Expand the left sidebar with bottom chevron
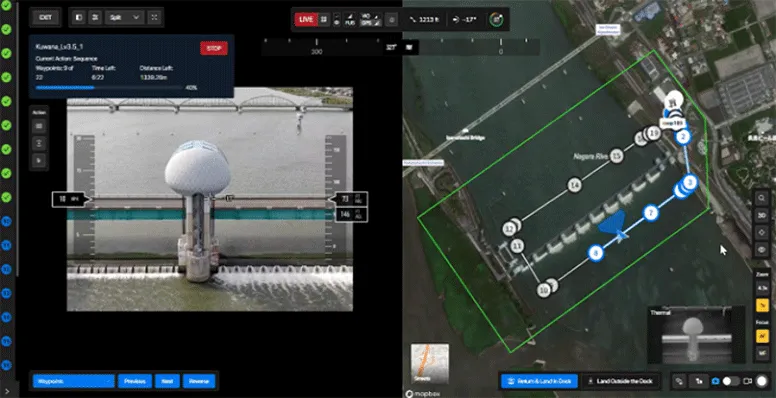This screenshot has height=398, width=776. pos(6,391)
